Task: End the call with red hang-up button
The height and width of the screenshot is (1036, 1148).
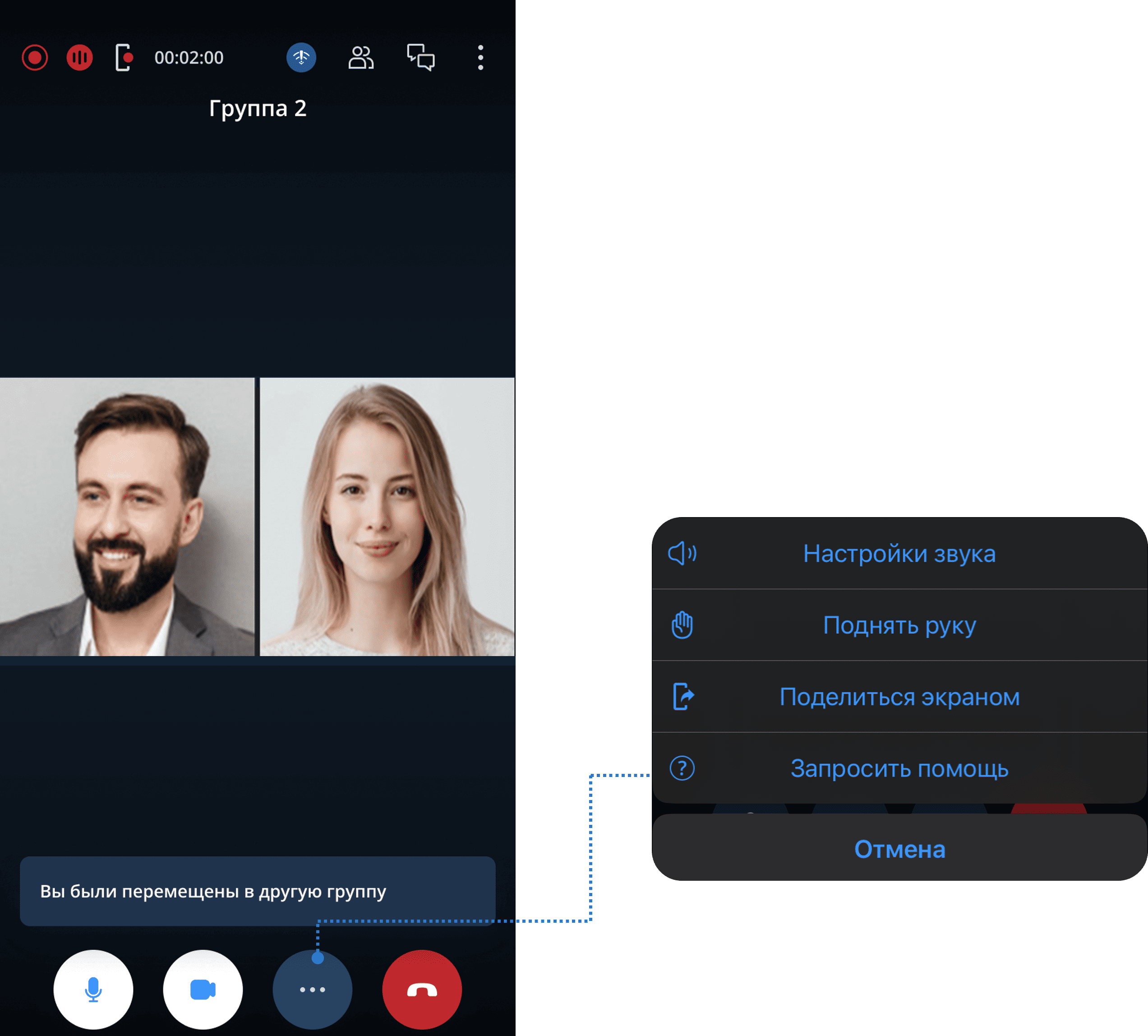Action: [422, 990]
